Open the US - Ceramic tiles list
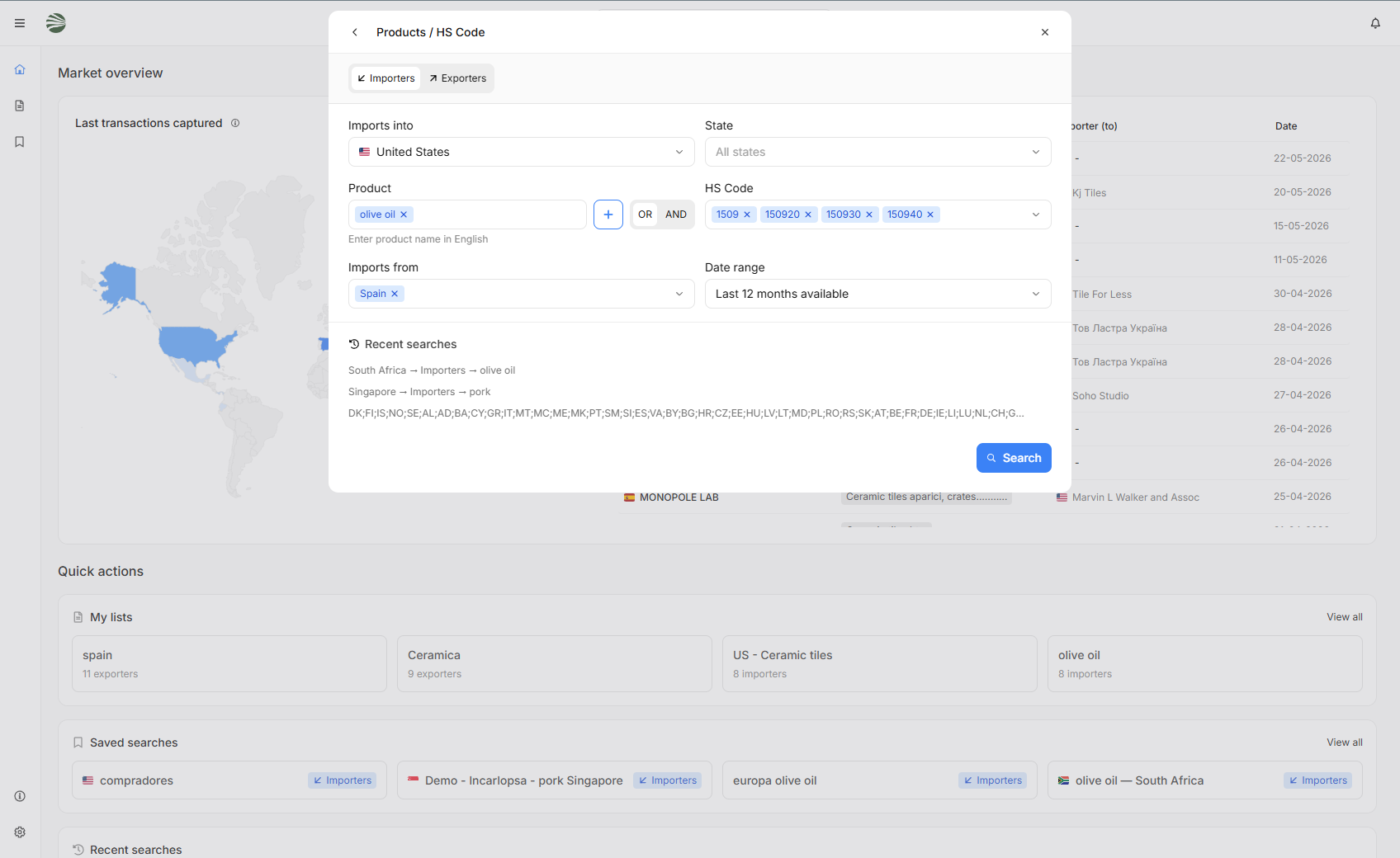 click(x=880, y=663)
